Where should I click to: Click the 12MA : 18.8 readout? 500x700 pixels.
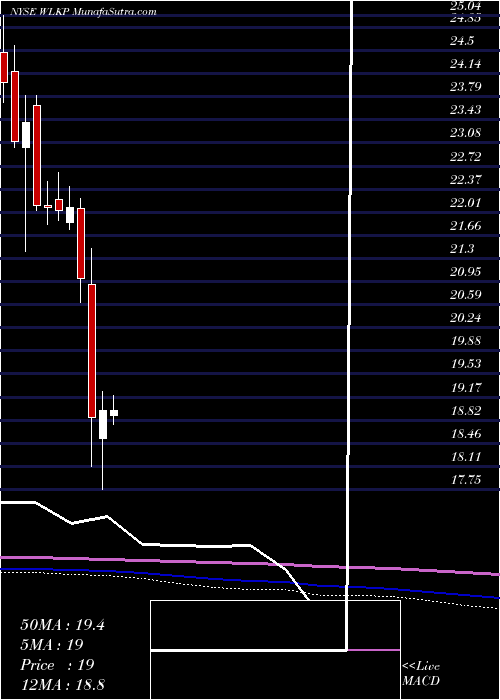[x=62, y=684]
